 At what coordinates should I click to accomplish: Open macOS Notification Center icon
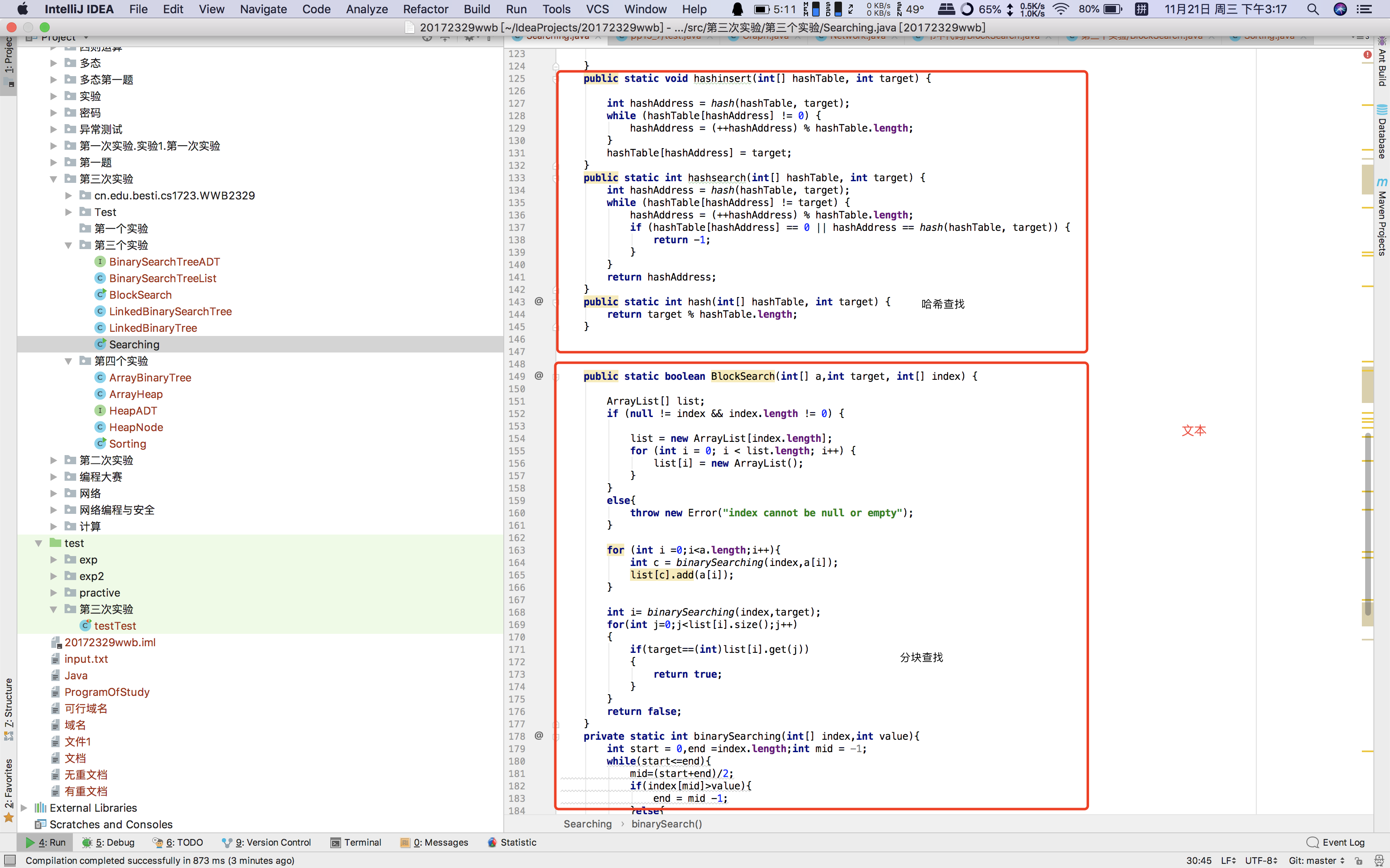click(x=1365, y=9)
